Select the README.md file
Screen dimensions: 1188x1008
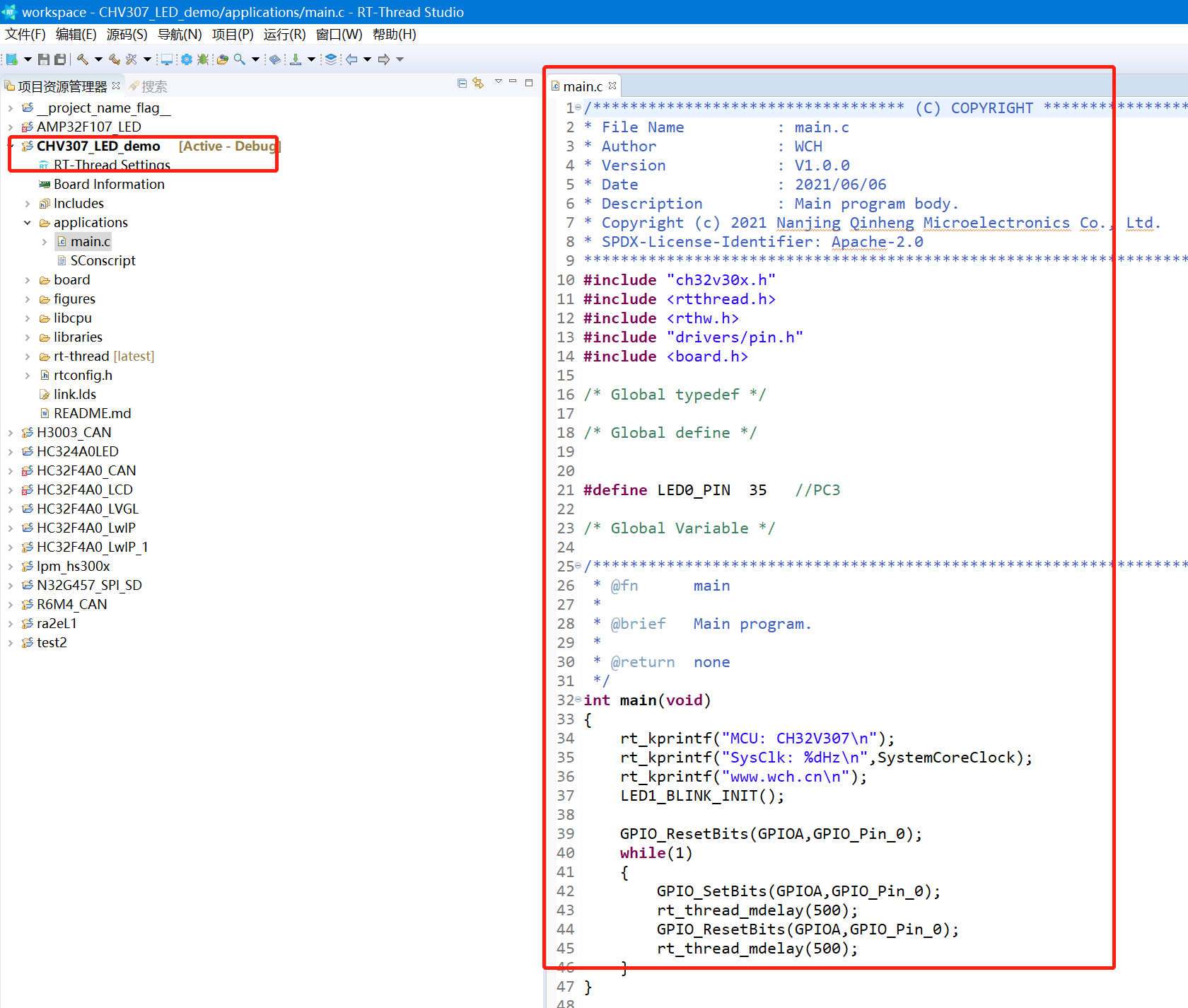[85, 413]
